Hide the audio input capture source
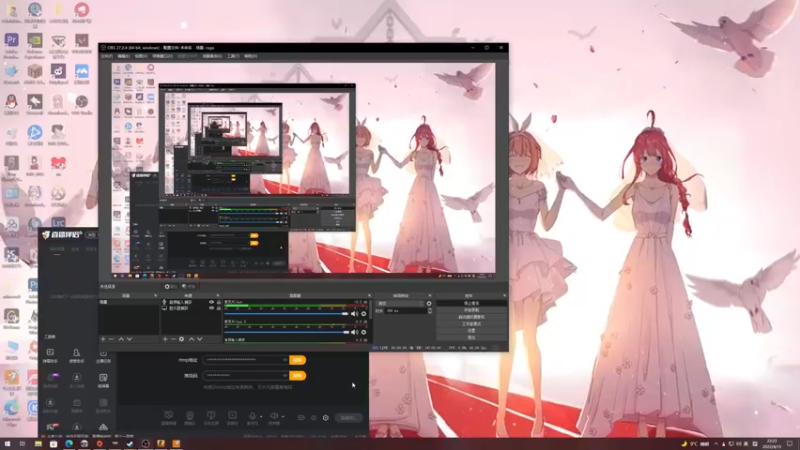Viewport: 800px width, 450px height. coord(211,303)
